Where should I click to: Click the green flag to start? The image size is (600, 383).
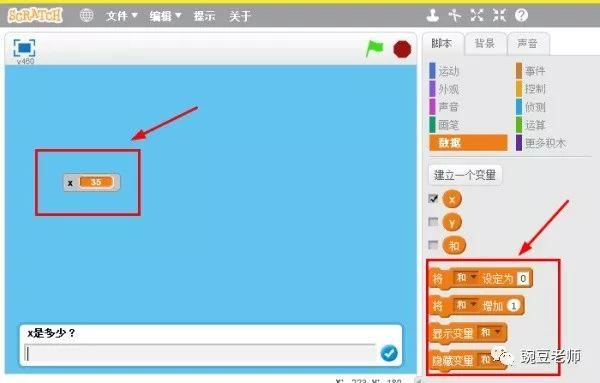click(x=374, y=49)
